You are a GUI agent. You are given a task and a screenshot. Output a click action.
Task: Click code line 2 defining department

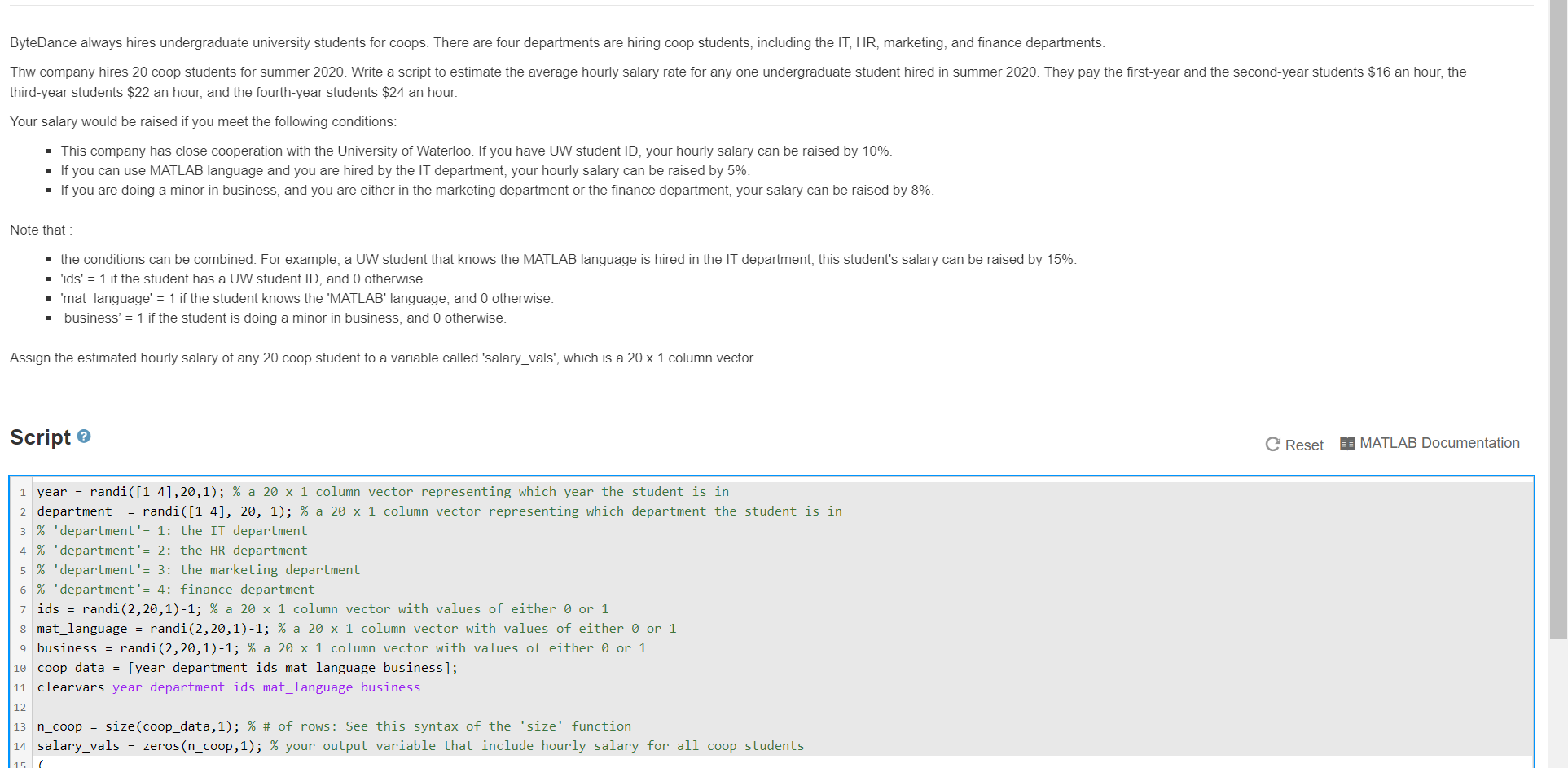(x=439, y=511)
